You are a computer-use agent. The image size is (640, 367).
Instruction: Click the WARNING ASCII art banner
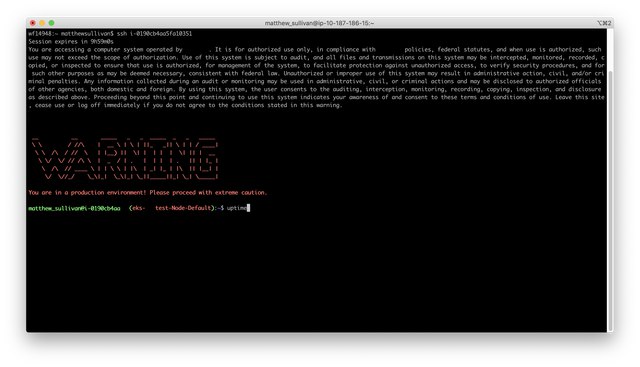point(125,159)
